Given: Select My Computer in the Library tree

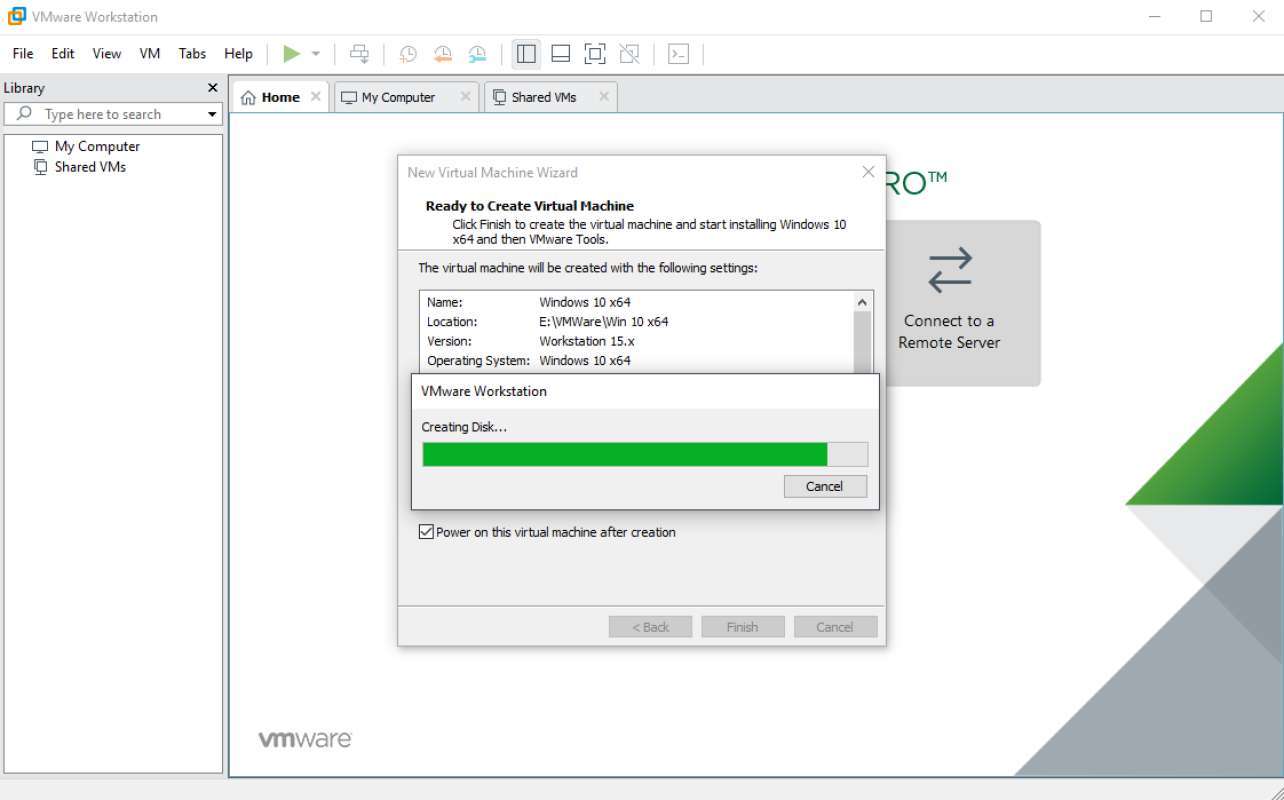Looking at the screenshot, I should (x=97, y=146).
